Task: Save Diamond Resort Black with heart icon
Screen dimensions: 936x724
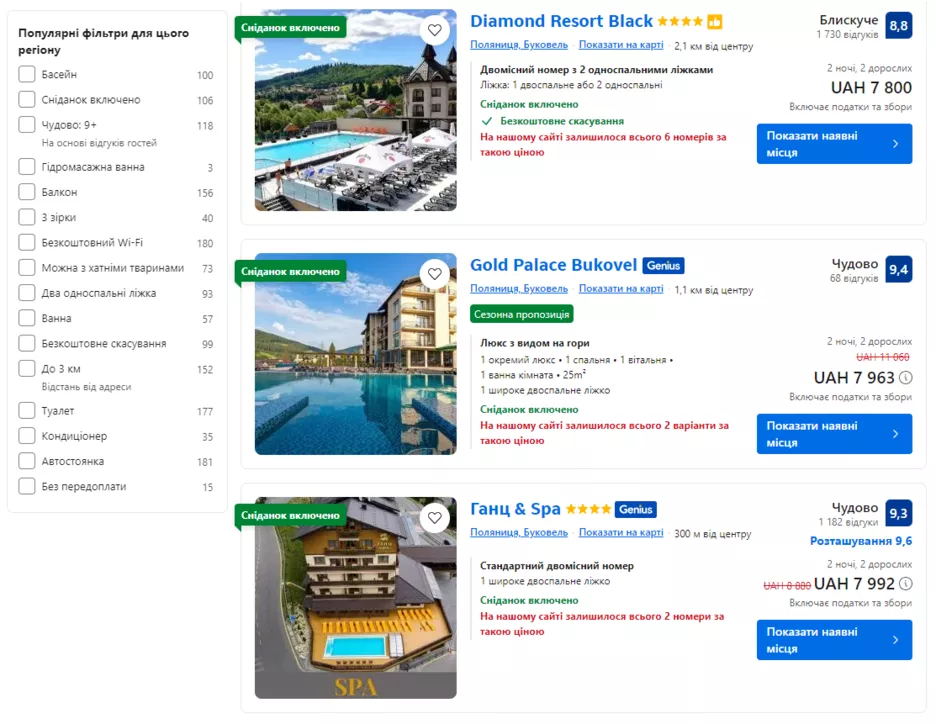Action: [435, 30]
